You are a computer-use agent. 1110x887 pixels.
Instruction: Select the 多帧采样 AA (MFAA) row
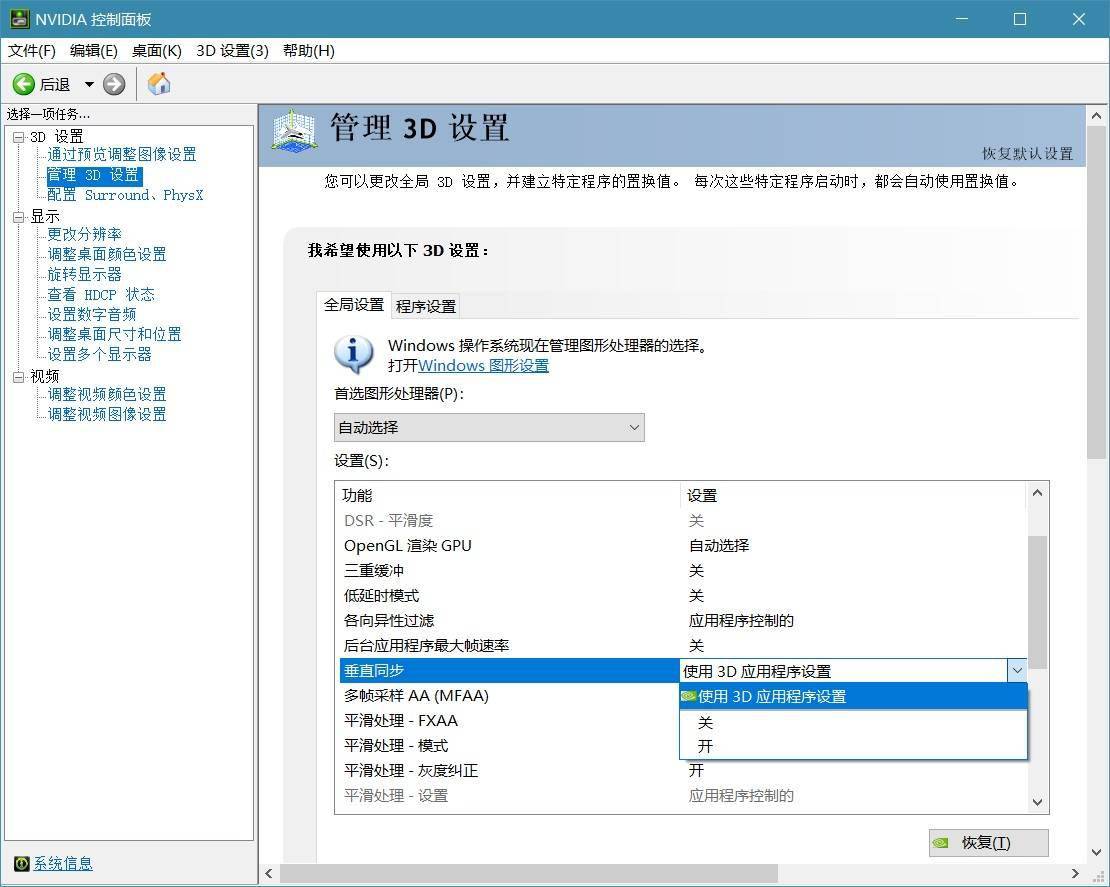509,696
